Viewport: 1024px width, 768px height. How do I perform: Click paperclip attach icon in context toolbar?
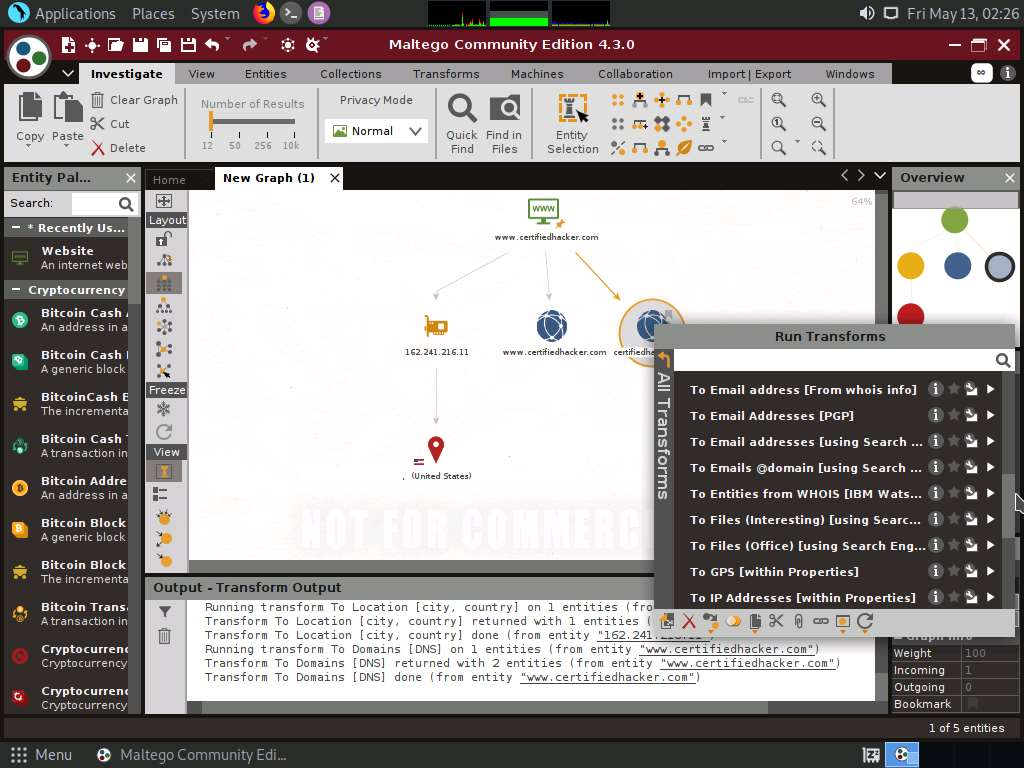[798, 621]
